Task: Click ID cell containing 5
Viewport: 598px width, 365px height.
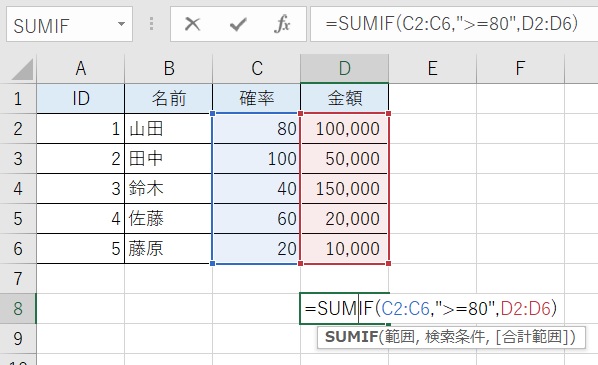Action: pyautogui.click(x=80, y=249)
